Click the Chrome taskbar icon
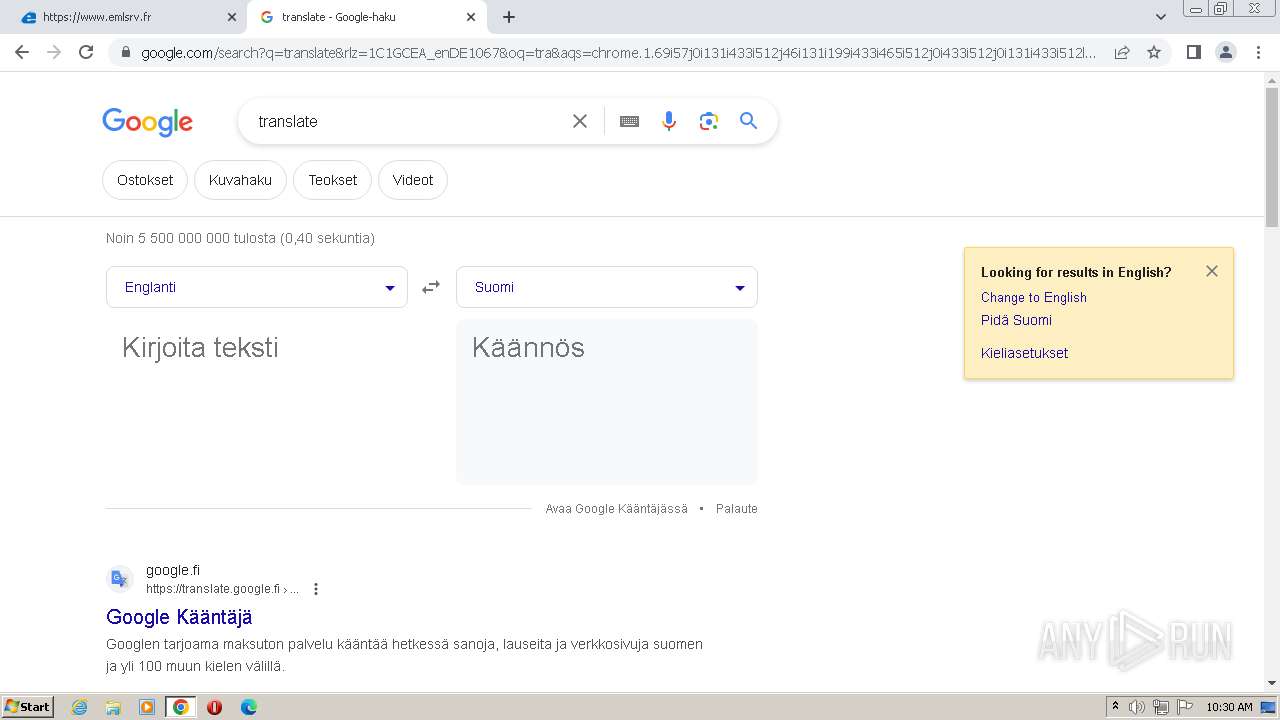 tap(181, 707)
